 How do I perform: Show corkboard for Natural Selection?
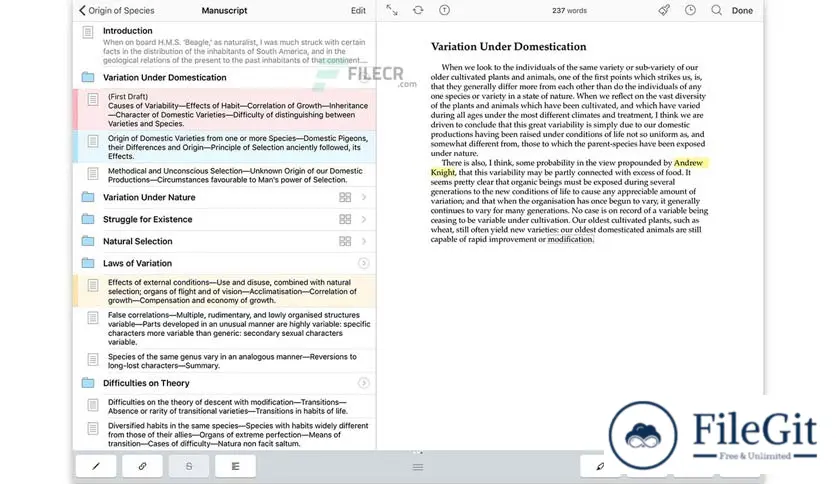[345, 241]
